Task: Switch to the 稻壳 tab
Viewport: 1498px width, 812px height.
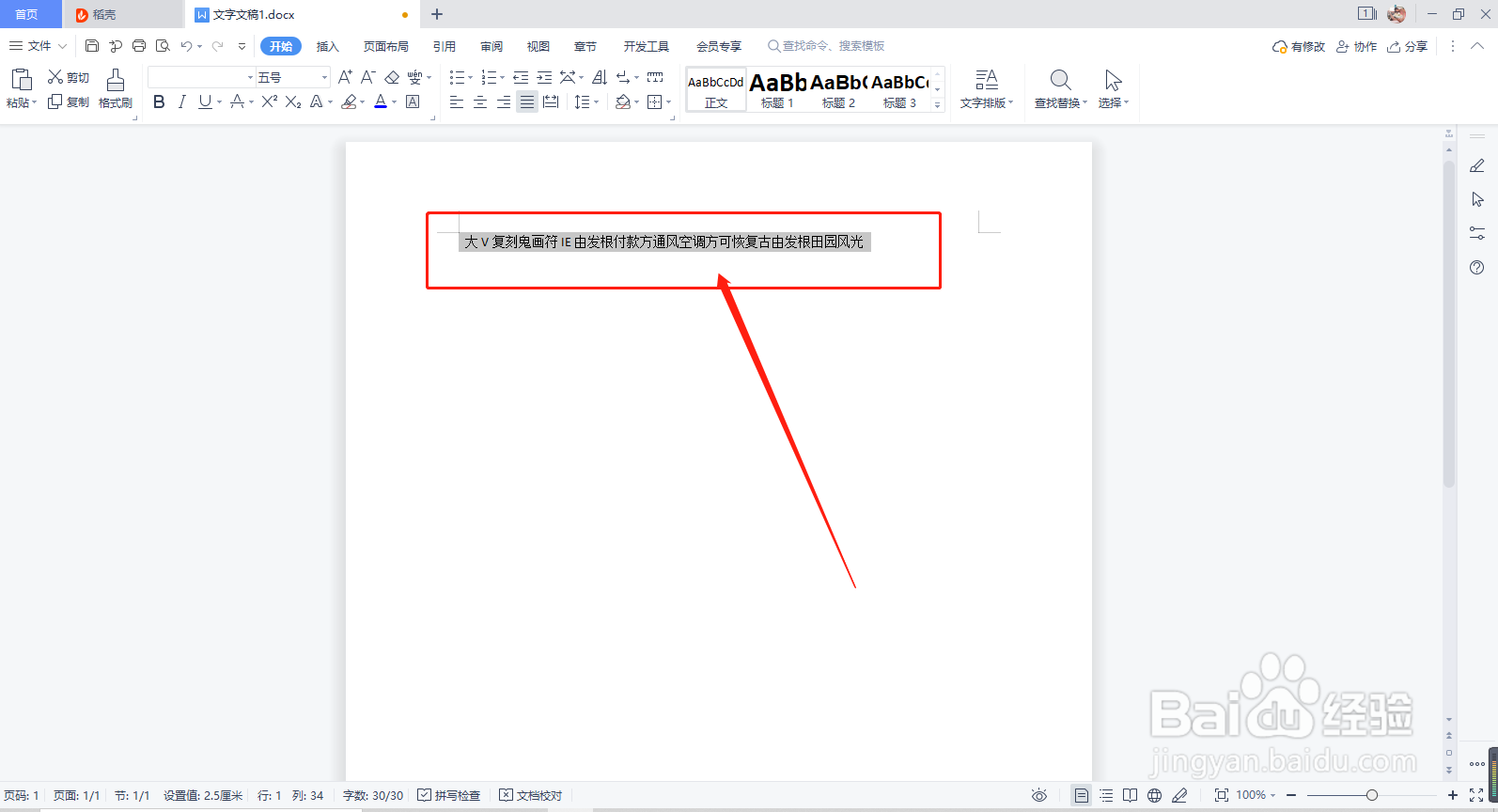Action: point(123,14)
